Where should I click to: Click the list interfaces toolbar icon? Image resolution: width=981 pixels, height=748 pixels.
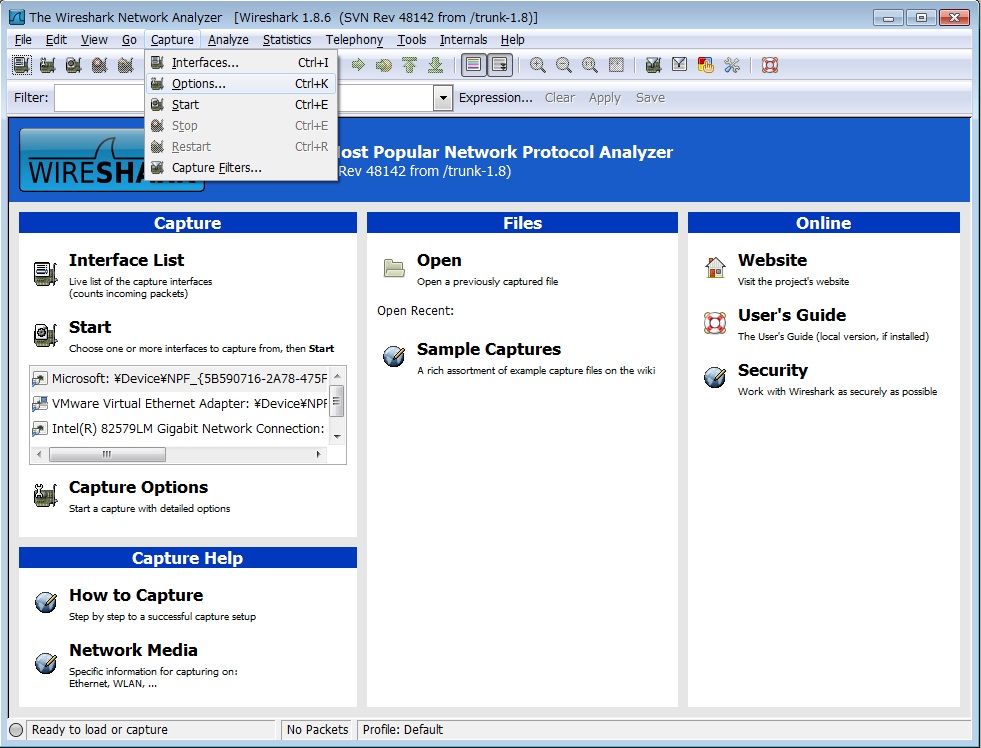[x=22, y=64]
